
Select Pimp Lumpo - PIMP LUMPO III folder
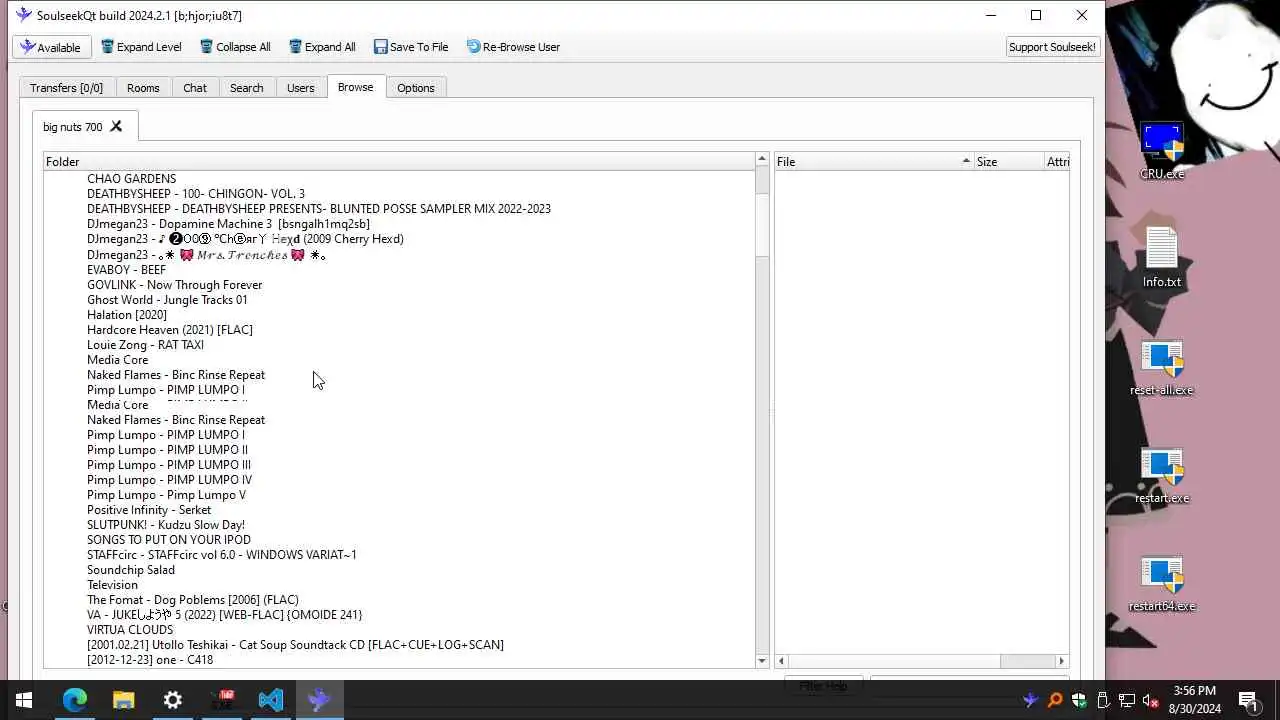pos(169,464)
